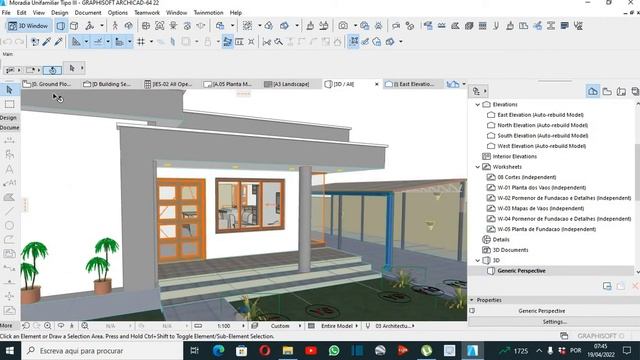Open File Explorer from taskbar
640x360 pixels.
[288, 351]
